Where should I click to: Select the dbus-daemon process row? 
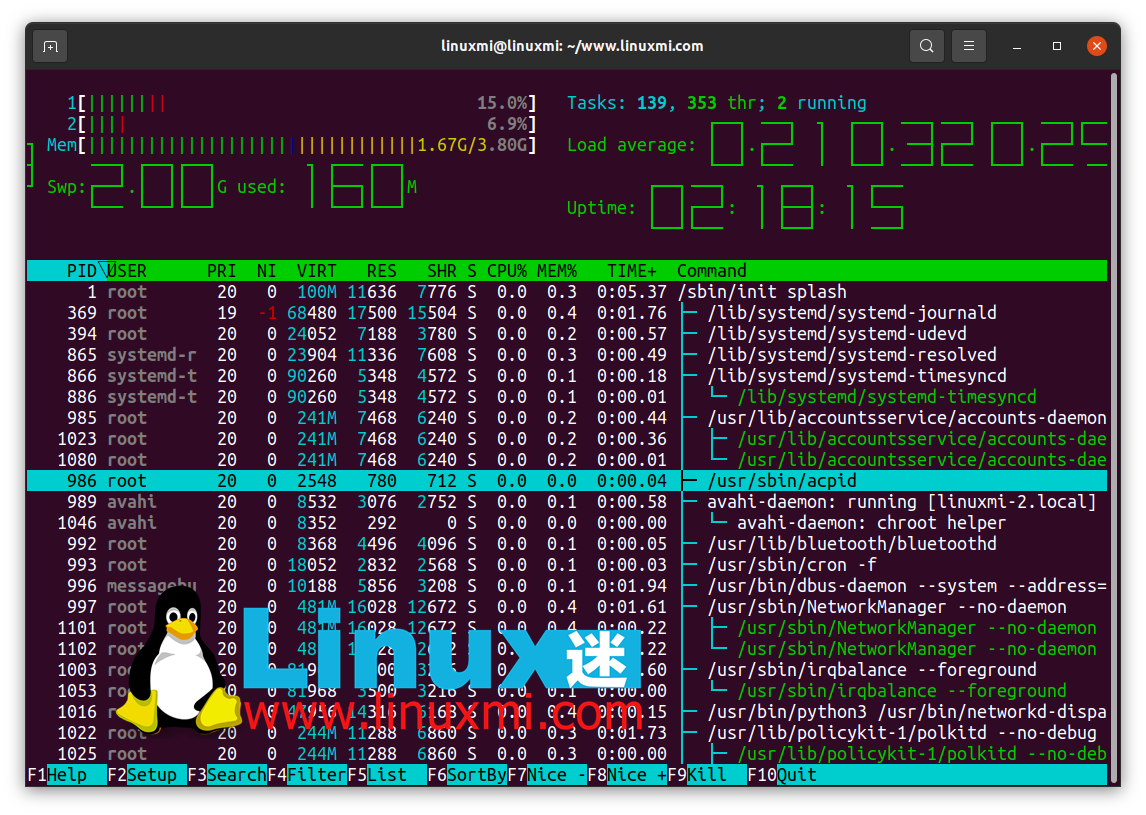567,586
